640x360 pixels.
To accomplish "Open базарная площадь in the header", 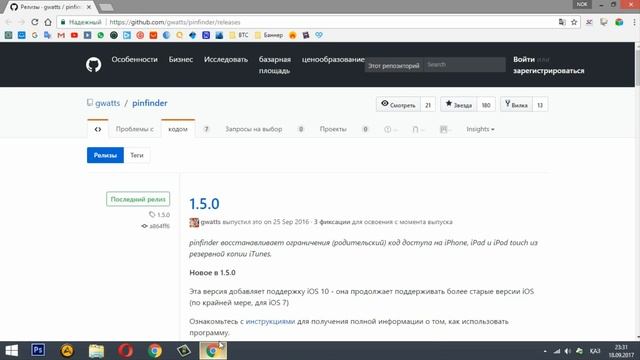I will (275, 65).
